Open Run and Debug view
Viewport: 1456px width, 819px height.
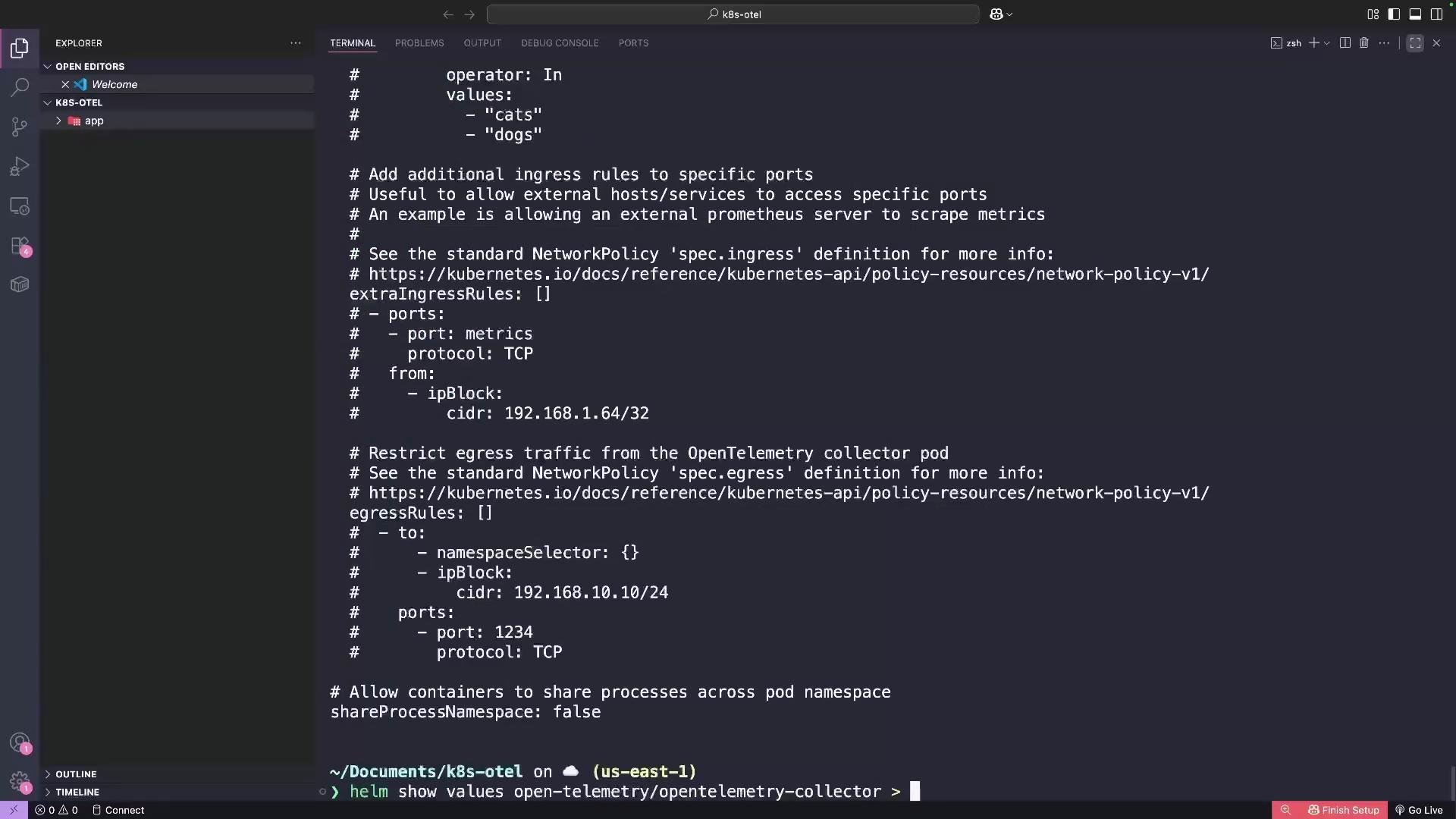(20, 166)
